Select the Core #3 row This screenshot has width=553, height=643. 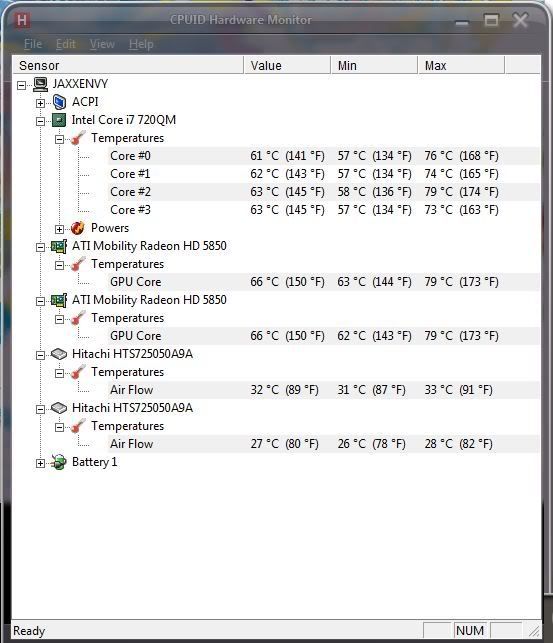point(324,210)
